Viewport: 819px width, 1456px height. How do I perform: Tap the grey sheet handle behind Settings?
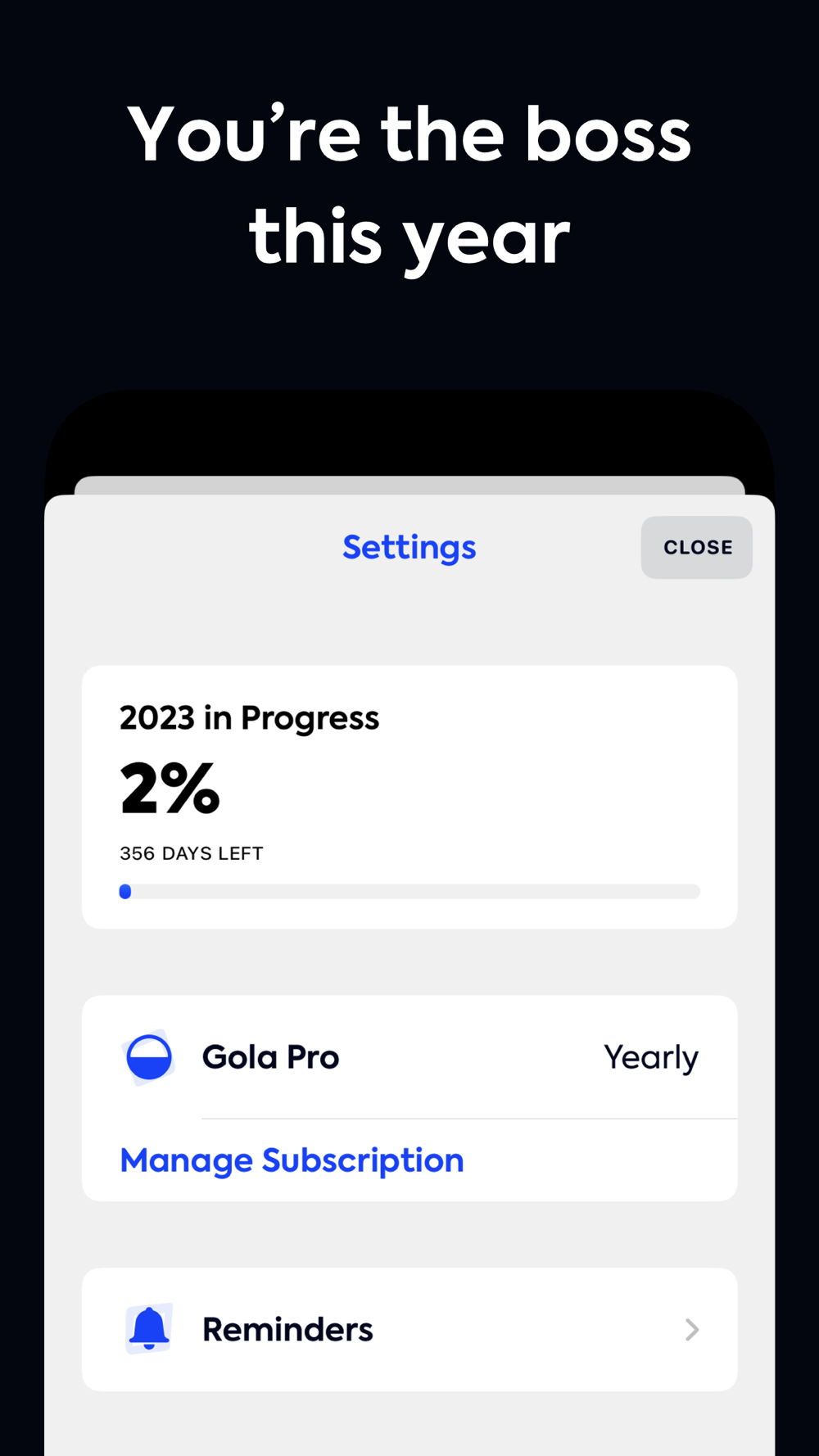(409, 485)
